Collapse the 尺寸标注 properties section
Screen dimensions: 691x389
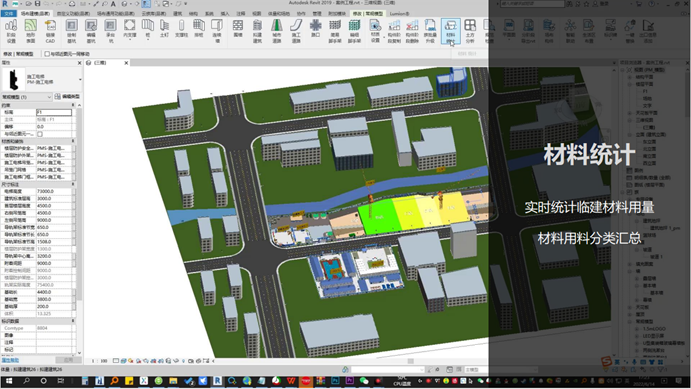point(73,184)
